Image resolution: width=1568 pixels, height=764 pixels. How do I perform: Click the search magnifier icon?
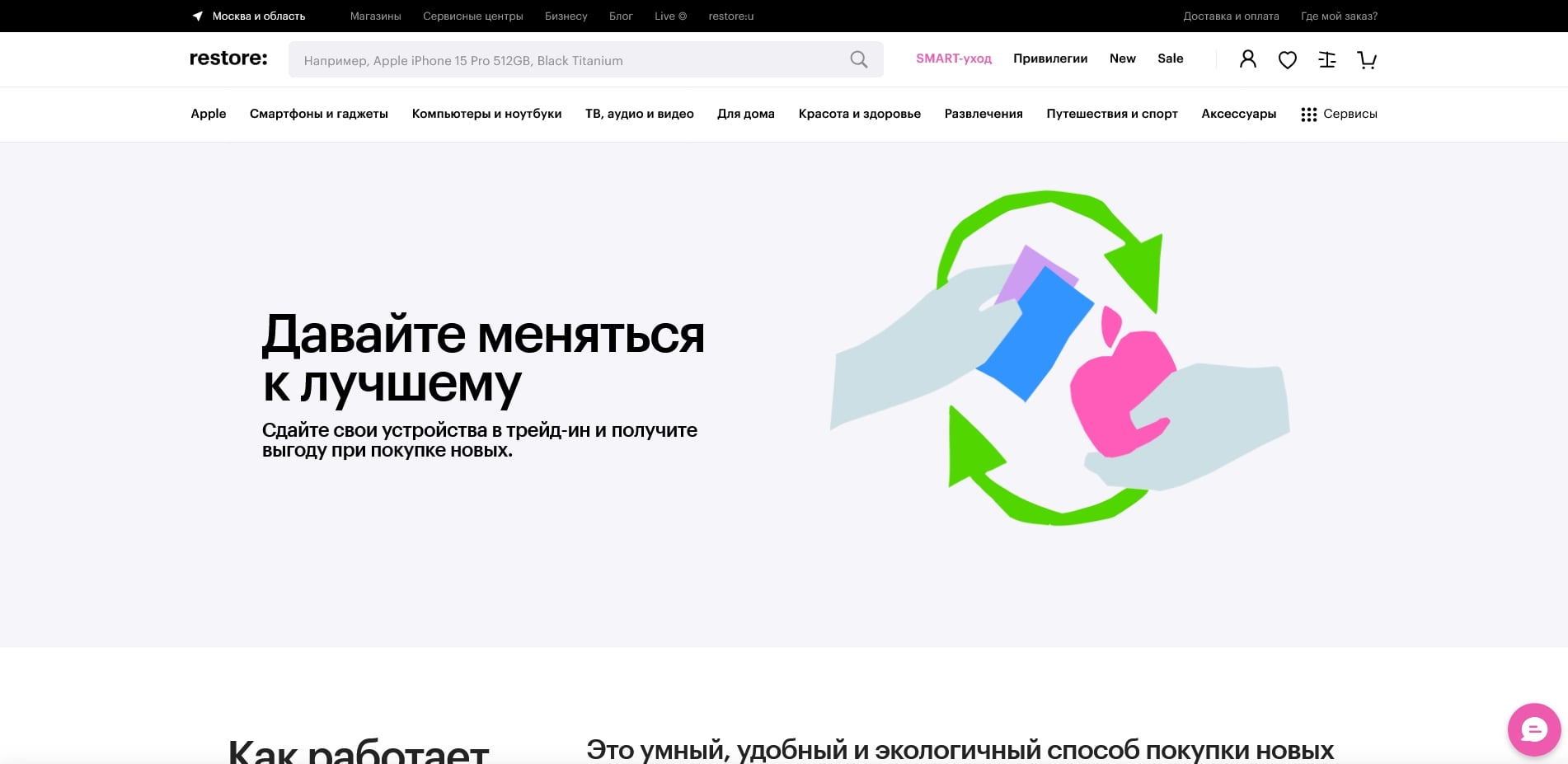[858, 59]
